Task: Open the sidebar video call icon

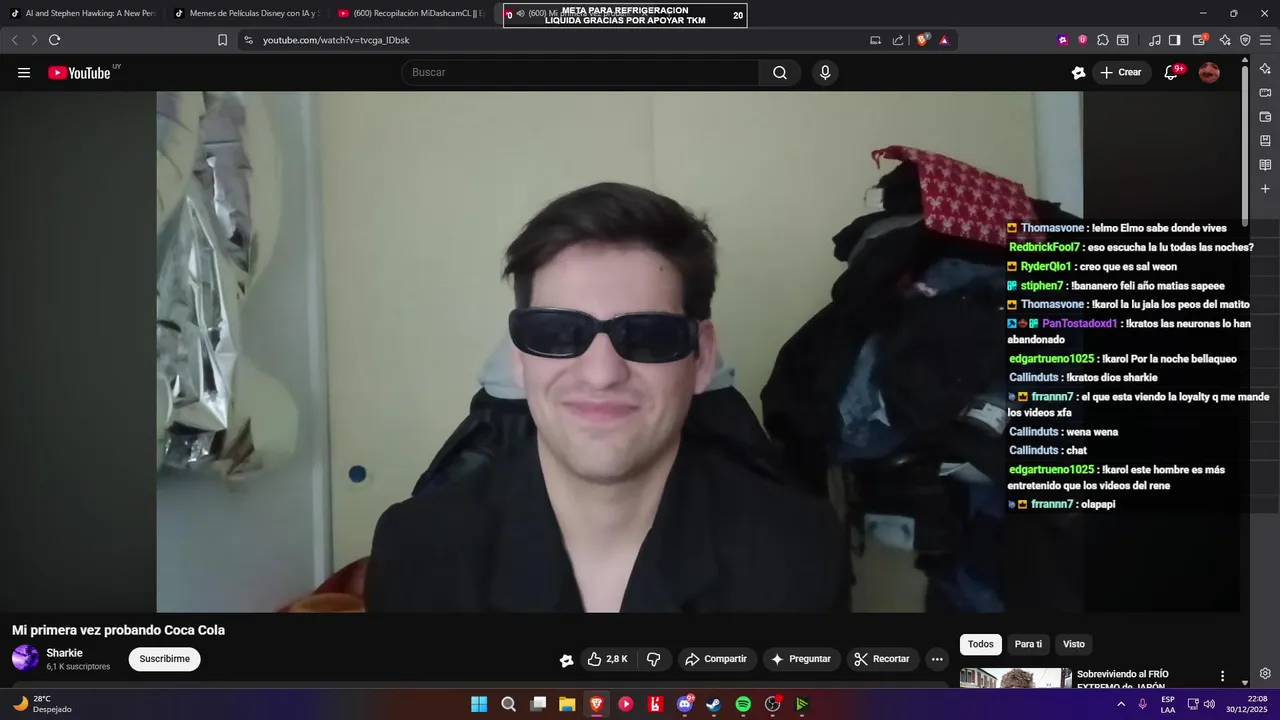Action: [1265, 93]
